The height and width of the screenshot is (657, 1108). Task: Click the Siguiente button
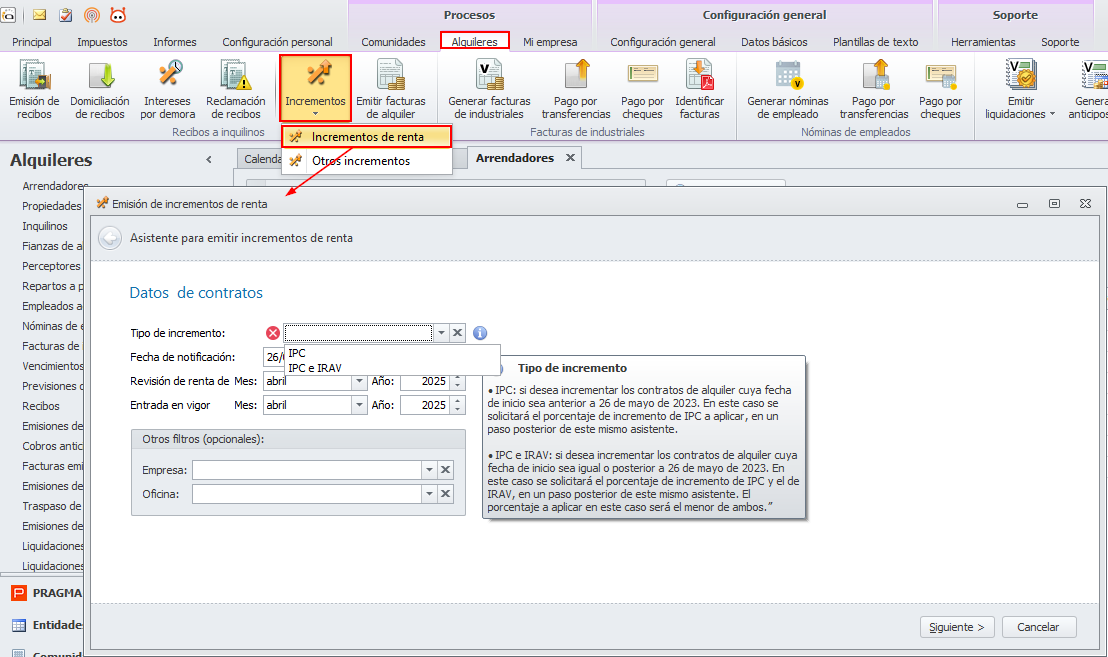pyautogui.click(x=957, y=627)
